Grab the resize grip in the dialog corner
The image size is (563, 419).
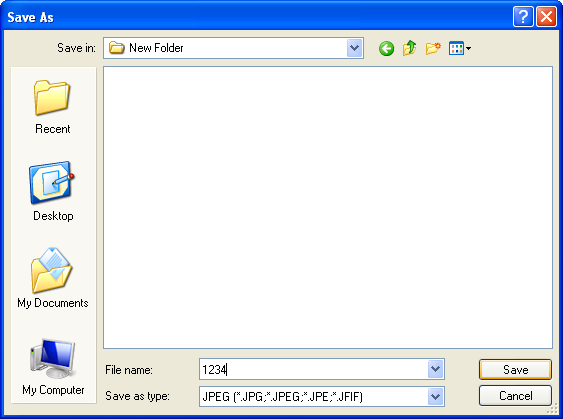tap(552, 409)
